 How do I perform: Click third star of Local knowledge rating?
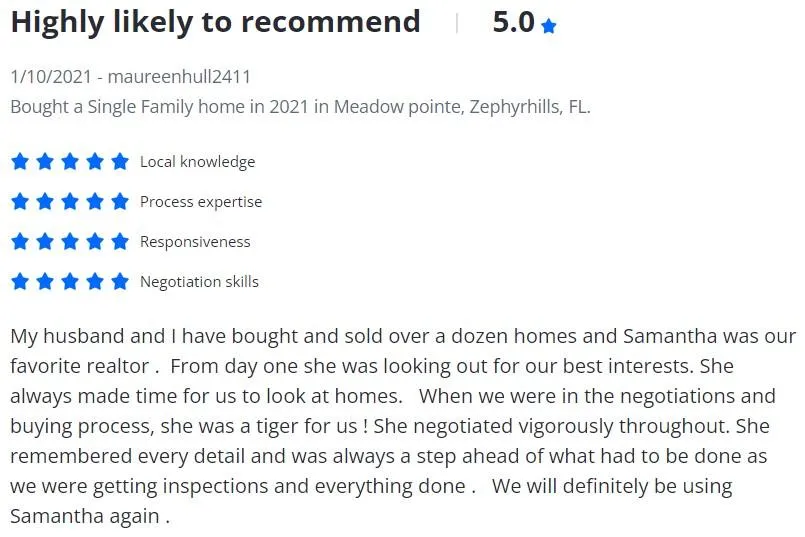70,161
